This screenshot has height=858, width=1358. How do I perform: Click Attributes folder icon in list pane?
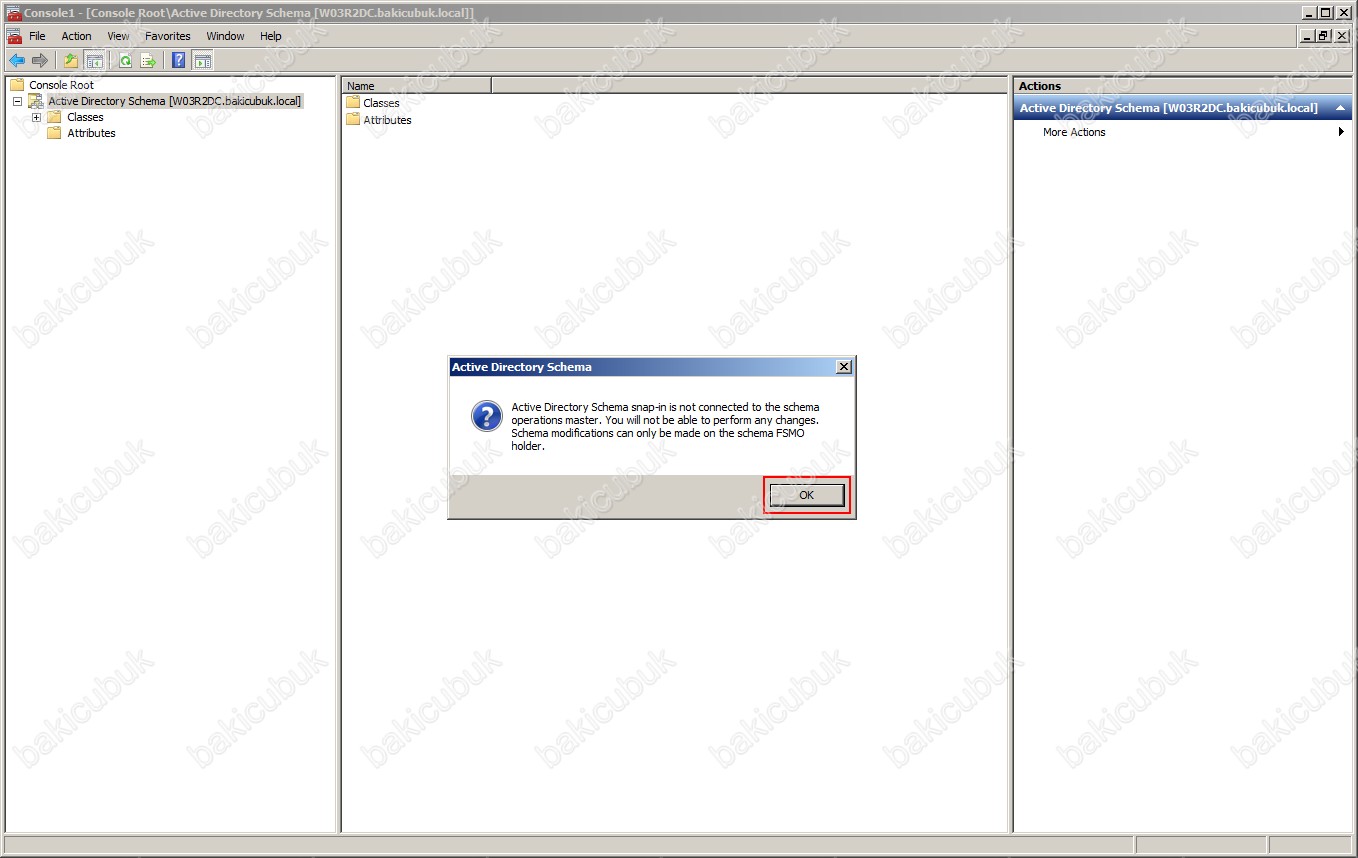353,120
